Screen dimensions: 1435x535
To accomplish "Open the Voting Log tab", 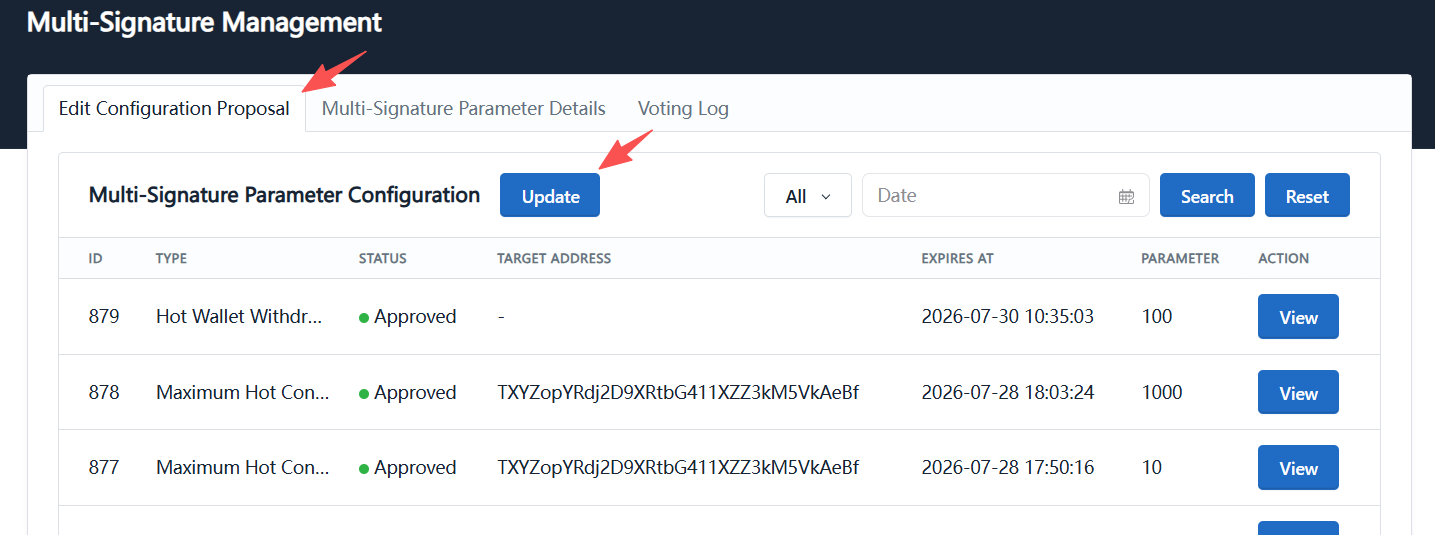I will click(x=683, y=108).
